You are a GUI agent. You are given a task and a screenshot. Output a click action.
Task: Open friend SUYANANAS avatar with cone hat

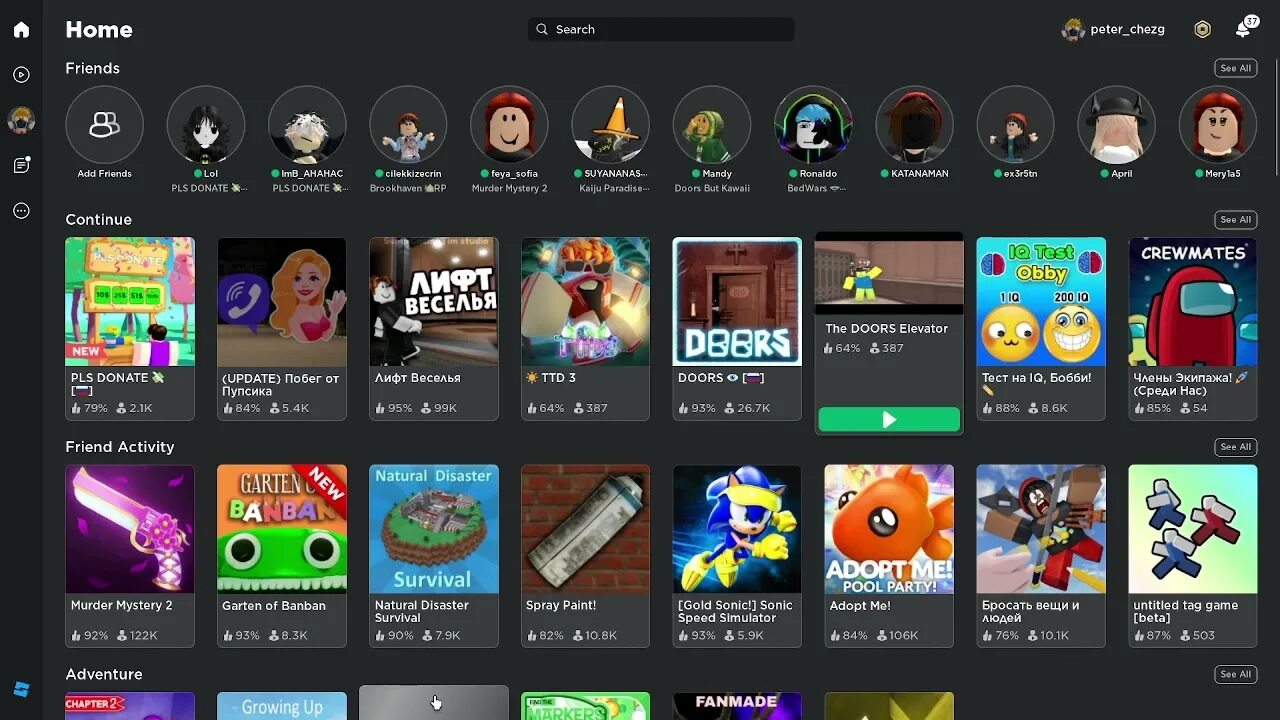click(x=610, y=124)
